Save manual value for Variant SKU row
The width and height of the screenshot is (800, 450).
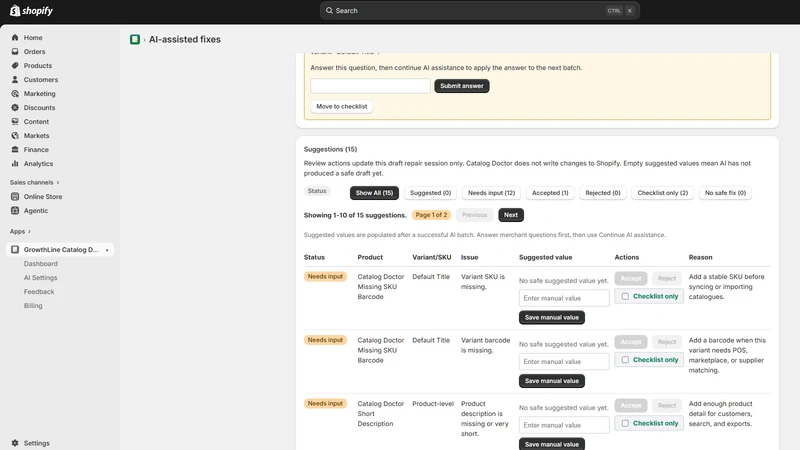[x=552, y=317]
